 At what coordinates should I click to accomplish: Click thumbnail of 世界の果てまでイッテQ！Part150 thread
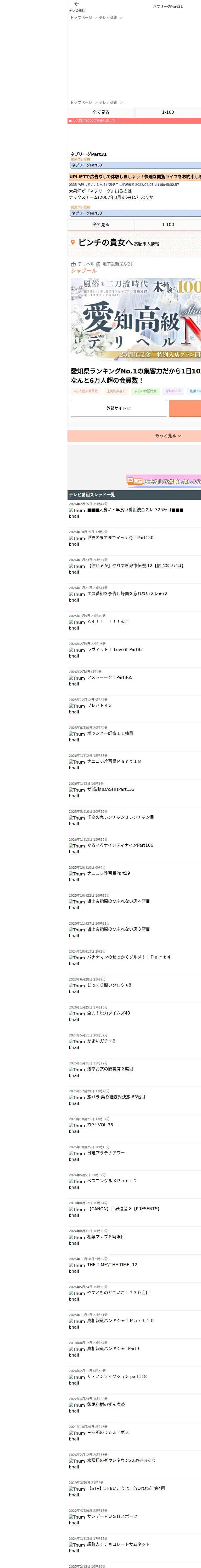point(77,541)
